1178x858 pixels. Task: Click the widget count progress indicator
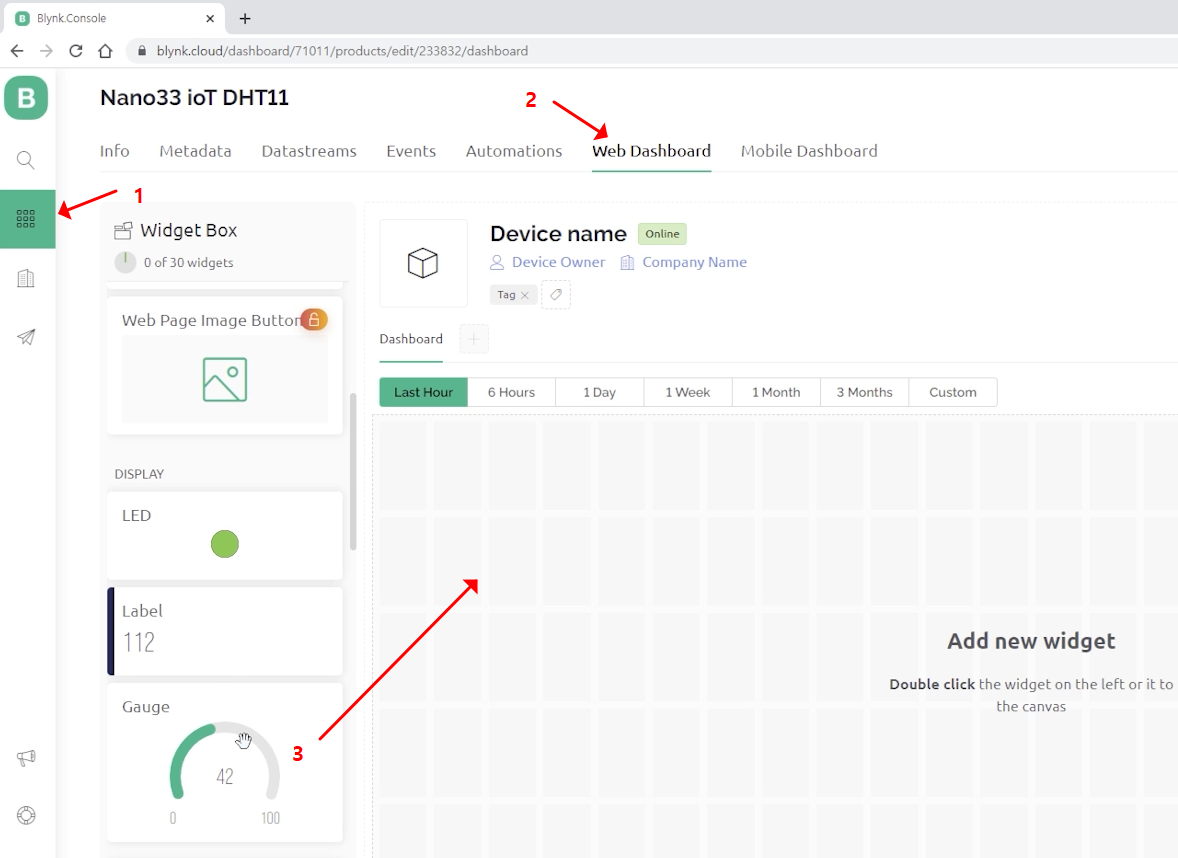tap(125, 262)
